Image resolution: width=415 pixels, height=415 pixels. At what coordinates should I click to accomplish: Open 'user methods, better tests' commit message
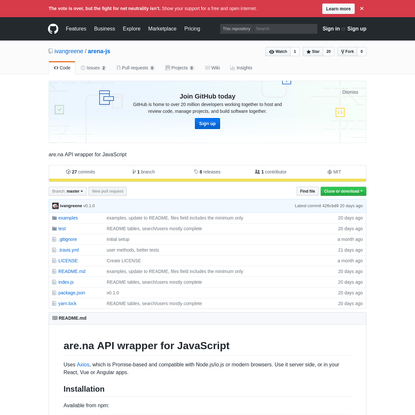(133, 250)
